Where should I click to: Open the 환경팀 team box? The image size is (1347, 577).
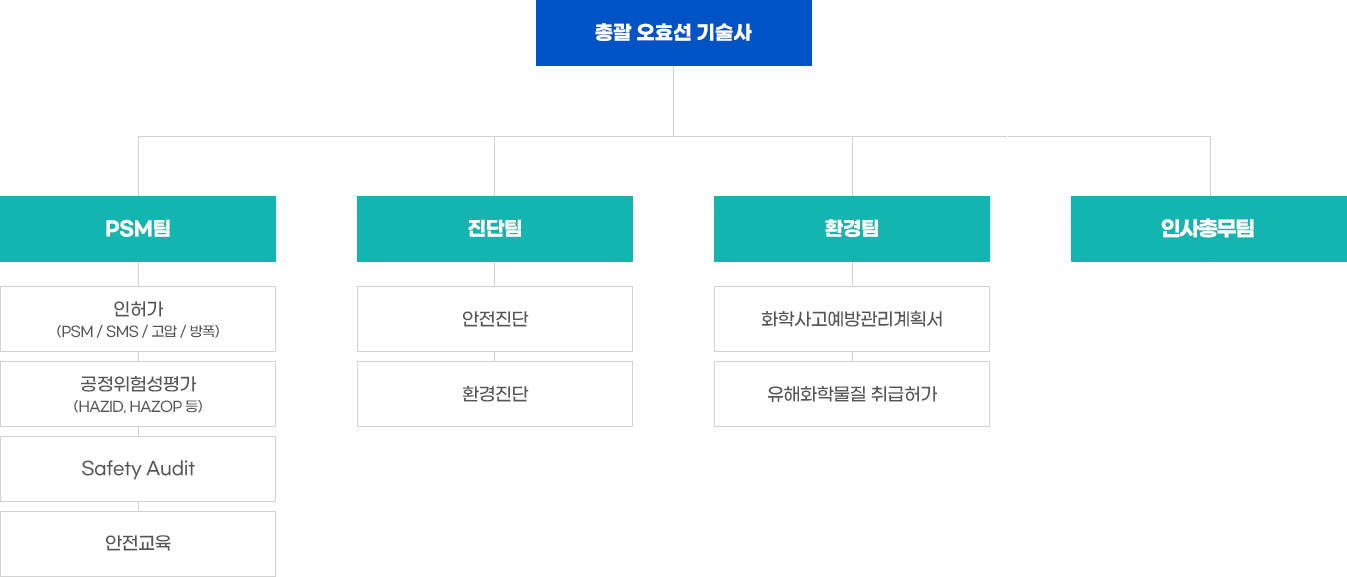point(852,229)
